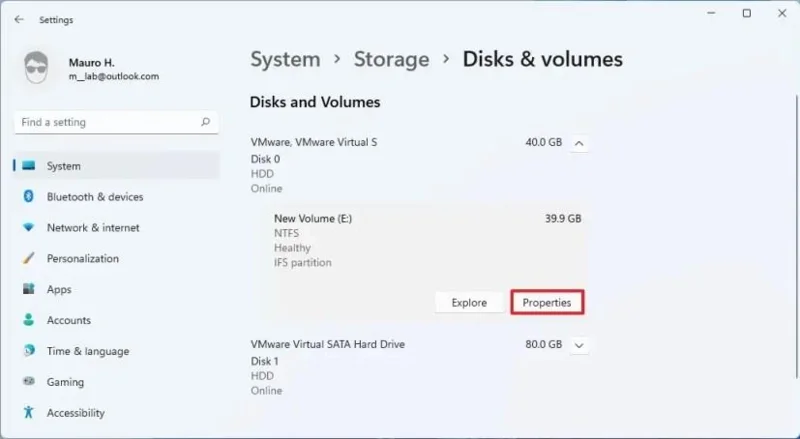Click the Time & language globe icon
Screen dimensions: 800x439
(29, 351)
